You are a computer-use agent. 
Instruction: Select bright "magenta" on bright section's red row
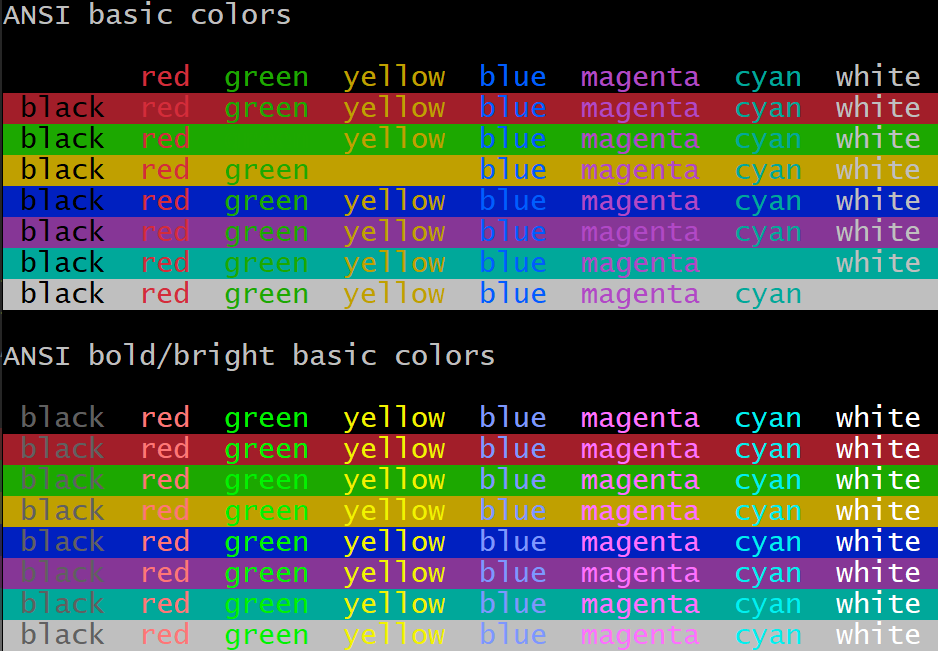[639, 449]
